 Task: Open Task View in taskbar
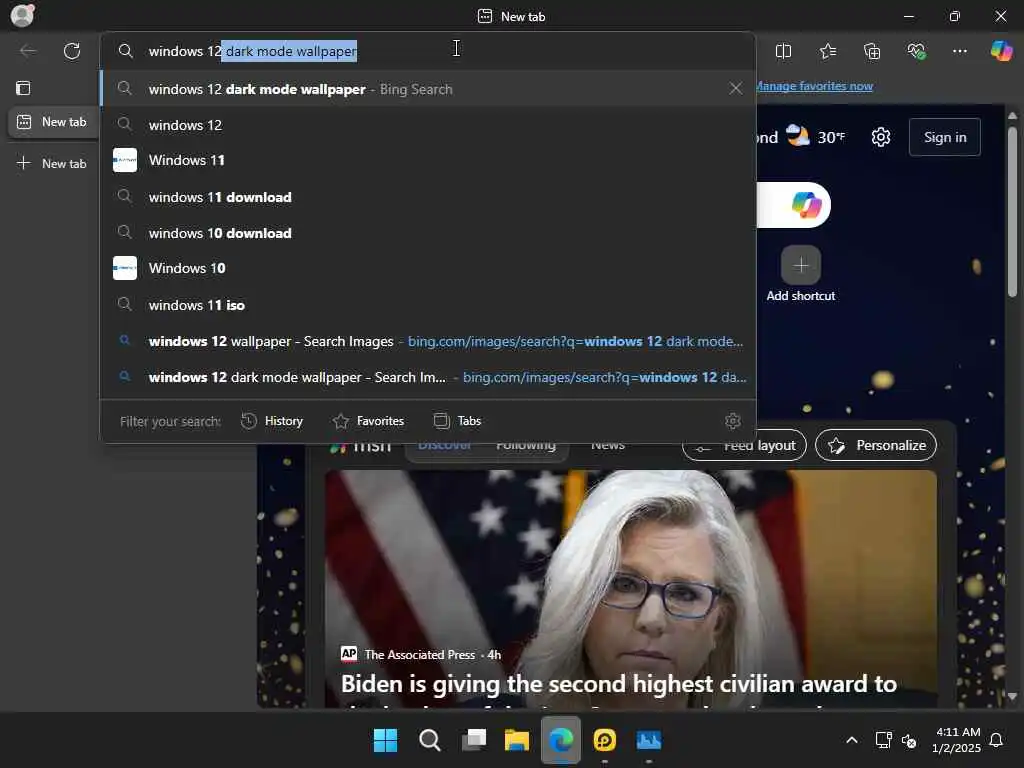pyautogui.click(x=474, y=740)
